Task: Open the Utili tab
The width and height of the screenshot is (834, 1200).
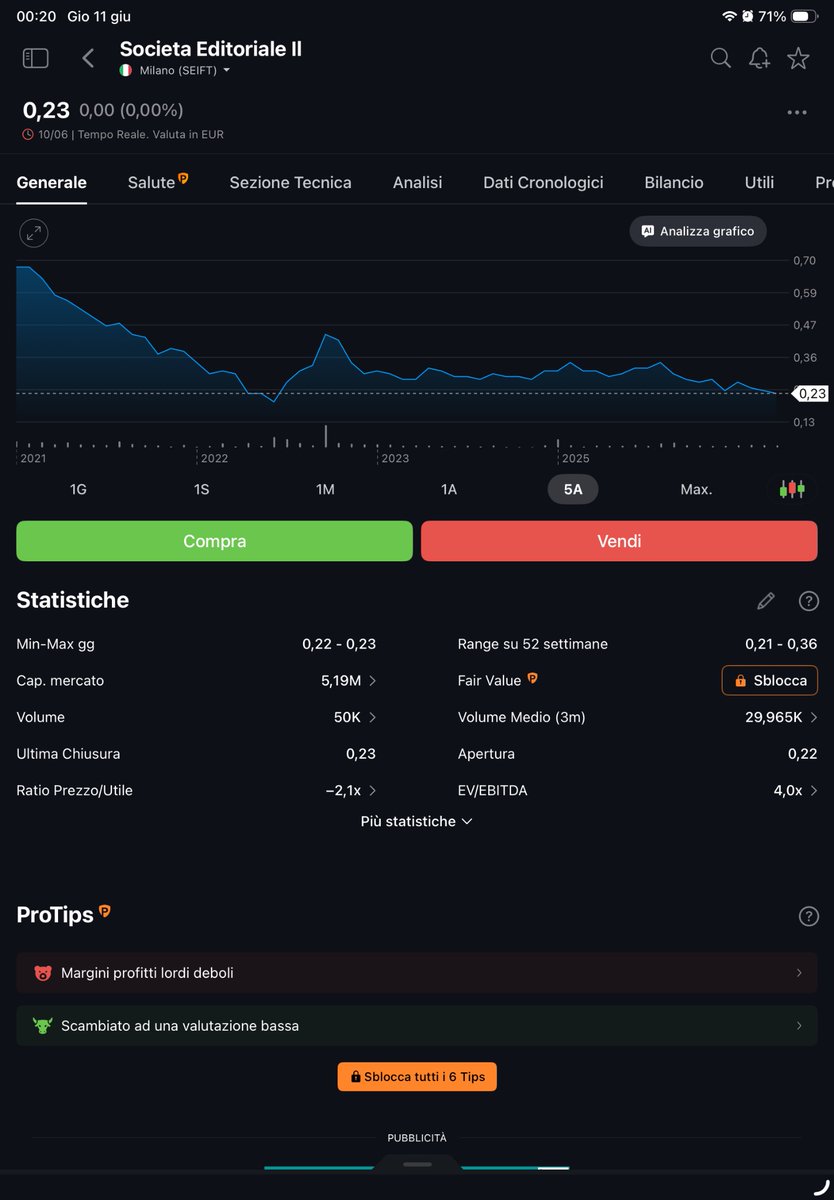Action: tap(759, 183)
